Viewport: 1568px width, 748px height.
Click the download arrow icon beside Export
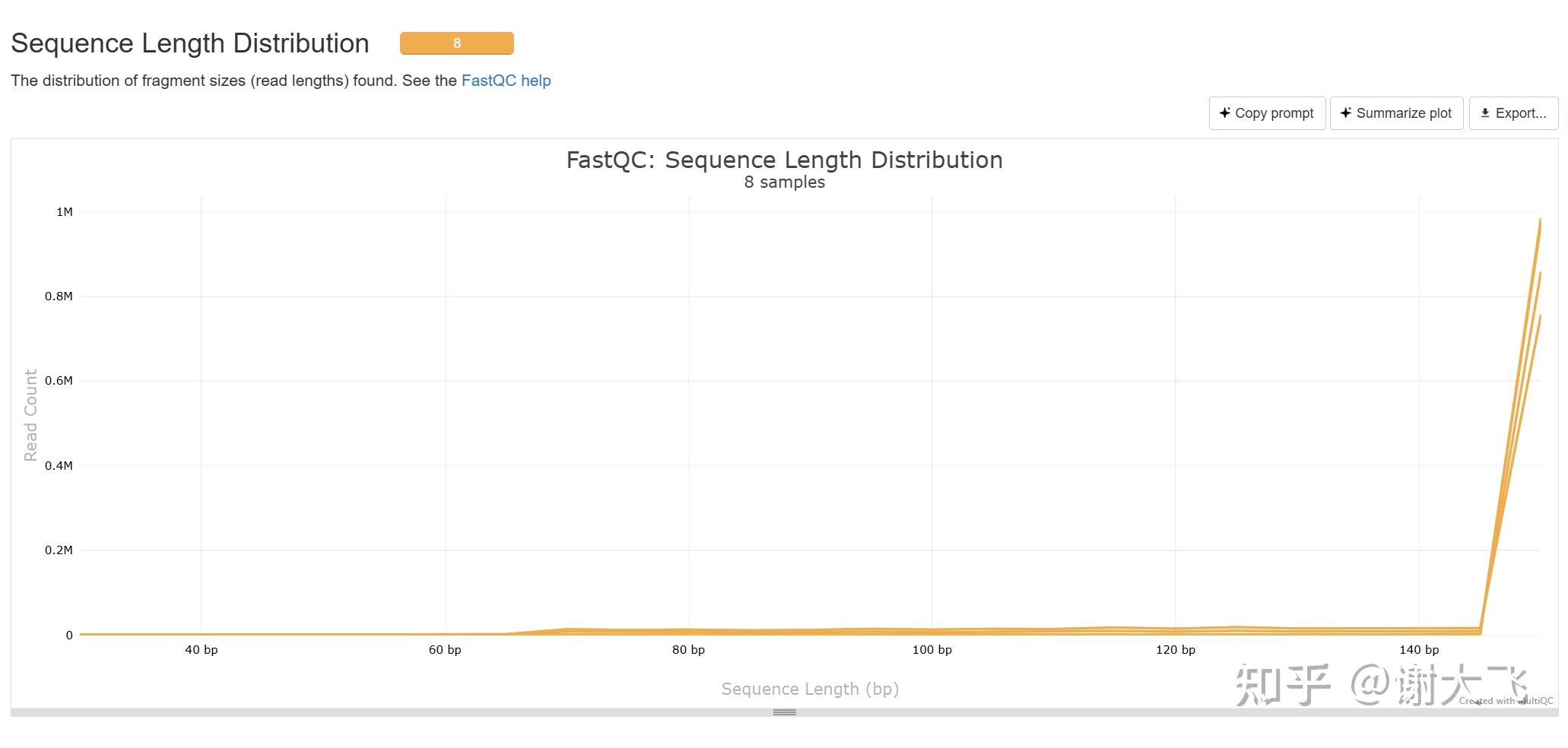[x=1484, y=113]
